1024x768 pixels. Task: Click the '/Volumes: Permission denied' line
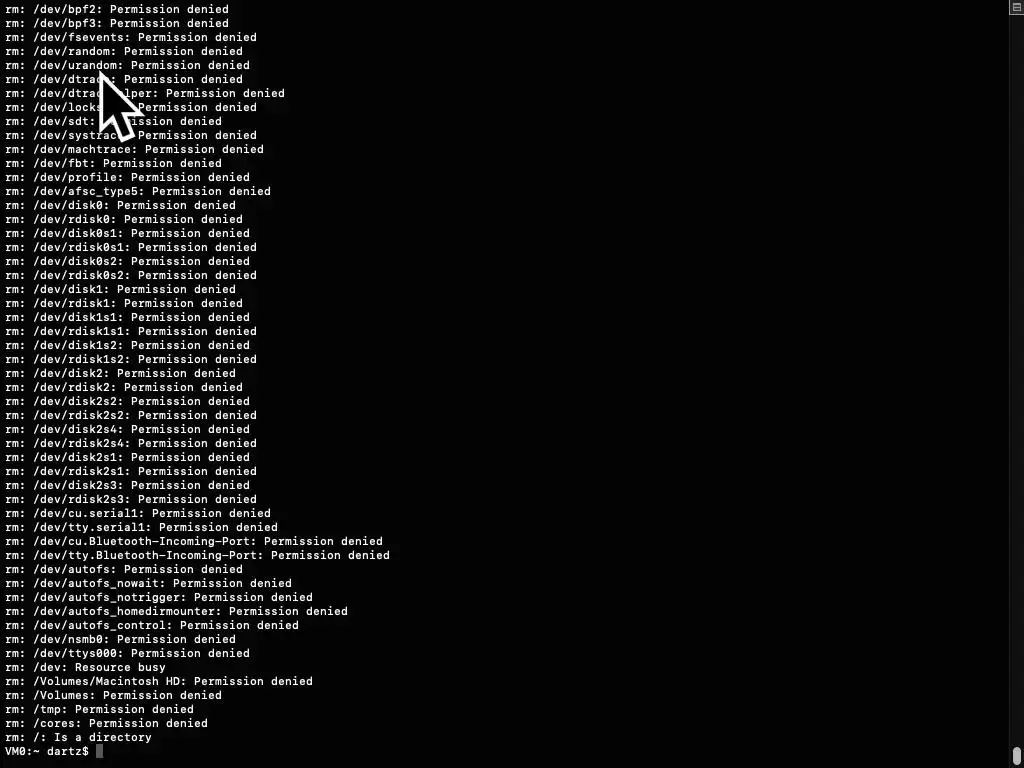tap(114, 696)
